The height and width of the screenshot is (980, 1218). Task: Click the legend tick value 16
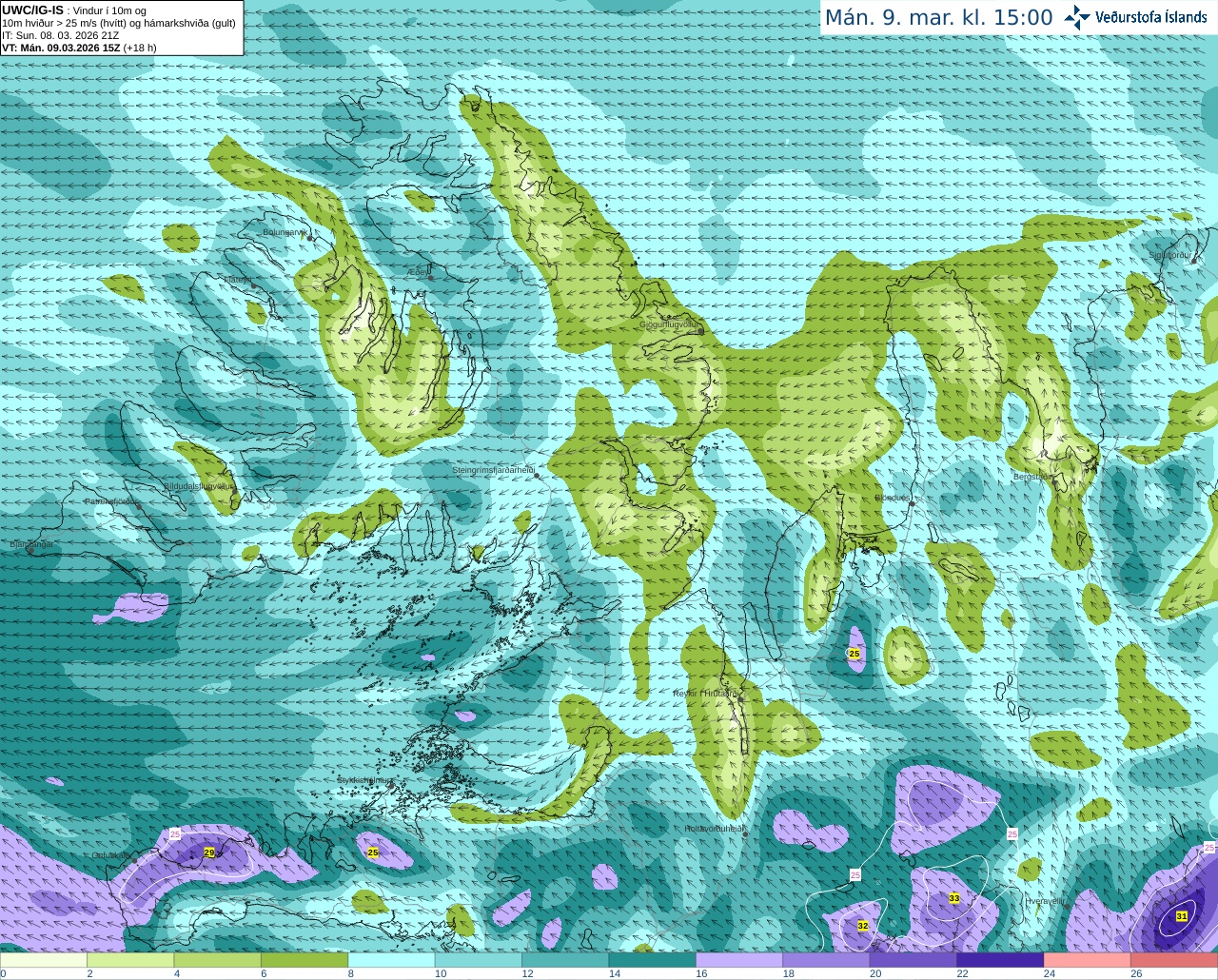tap(701, 973)
